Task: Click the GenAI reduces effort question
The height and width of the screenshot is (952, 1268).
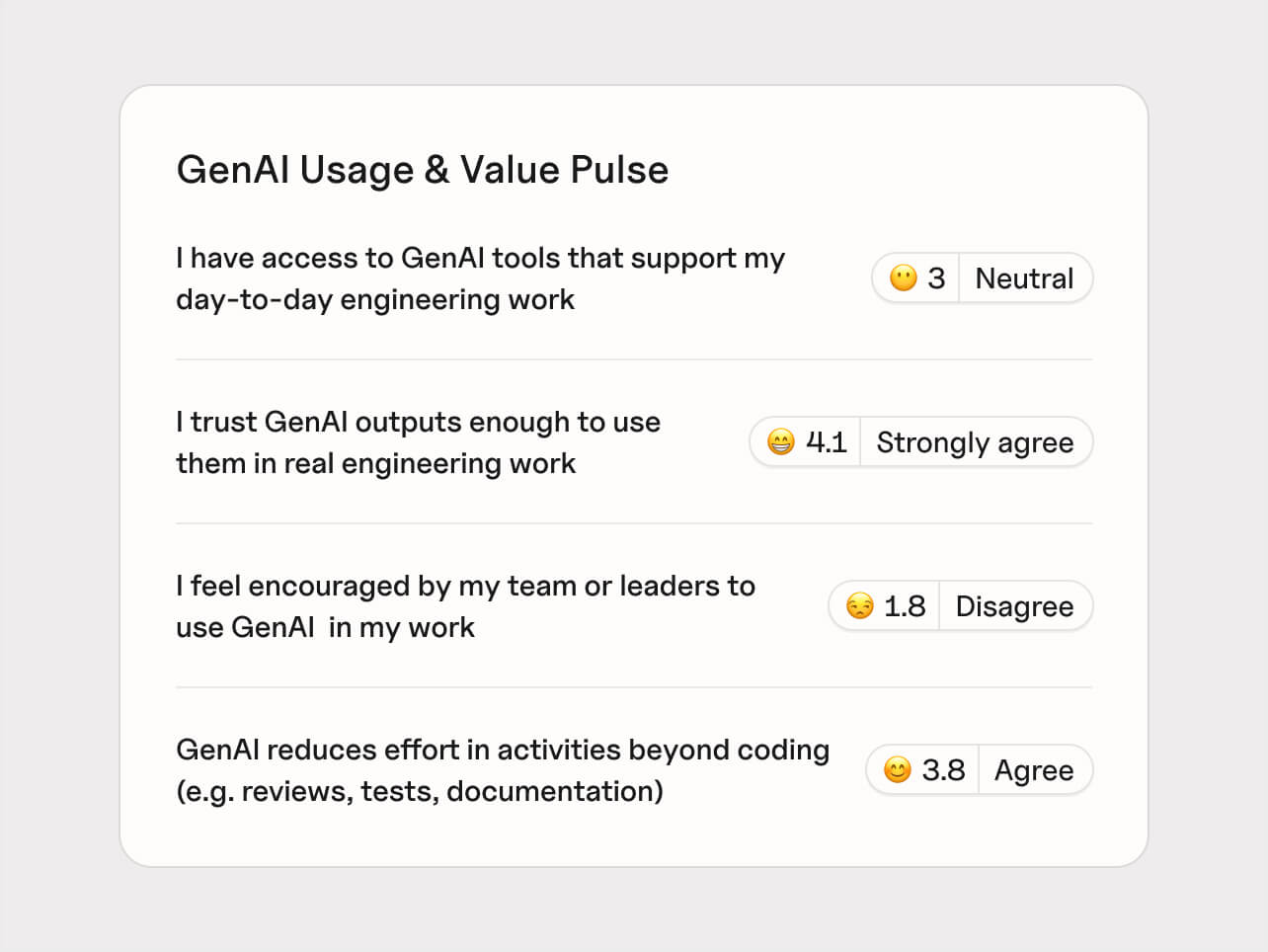Action: click(503, 770)
